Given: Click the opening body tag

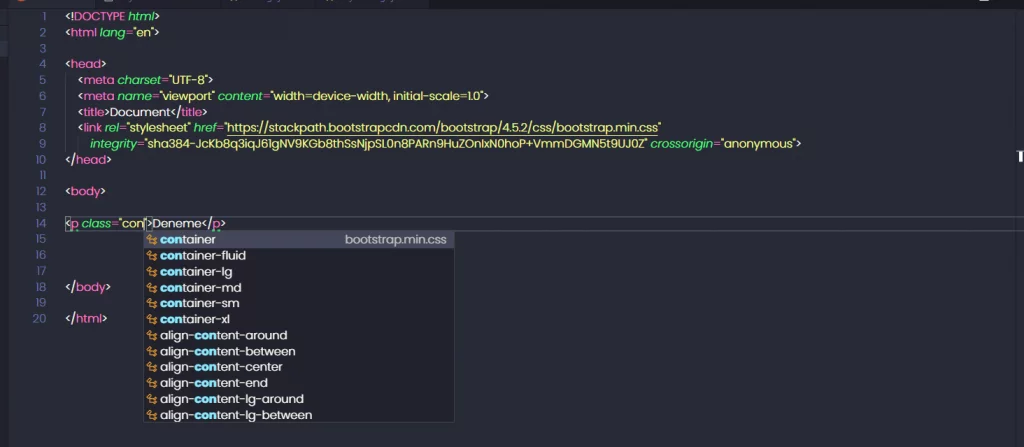Looking at the screenshot, I should pos(86,191).
